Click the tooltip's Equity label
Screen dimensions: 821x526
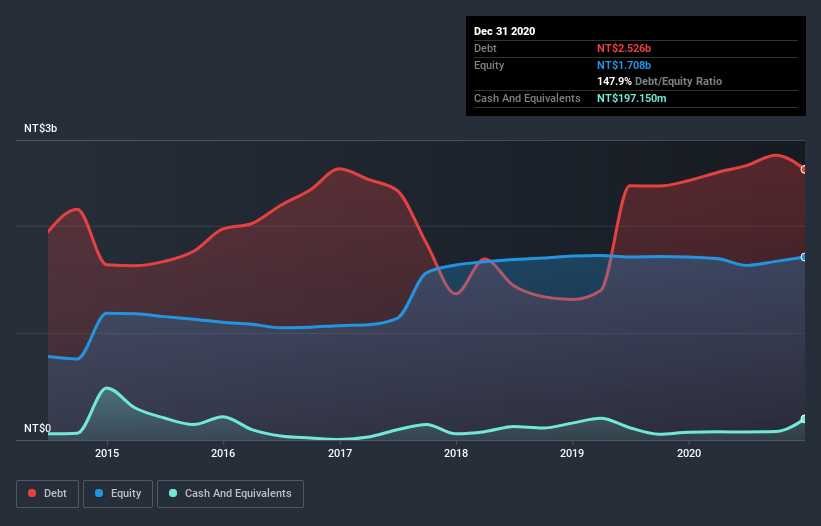(489, 65)
